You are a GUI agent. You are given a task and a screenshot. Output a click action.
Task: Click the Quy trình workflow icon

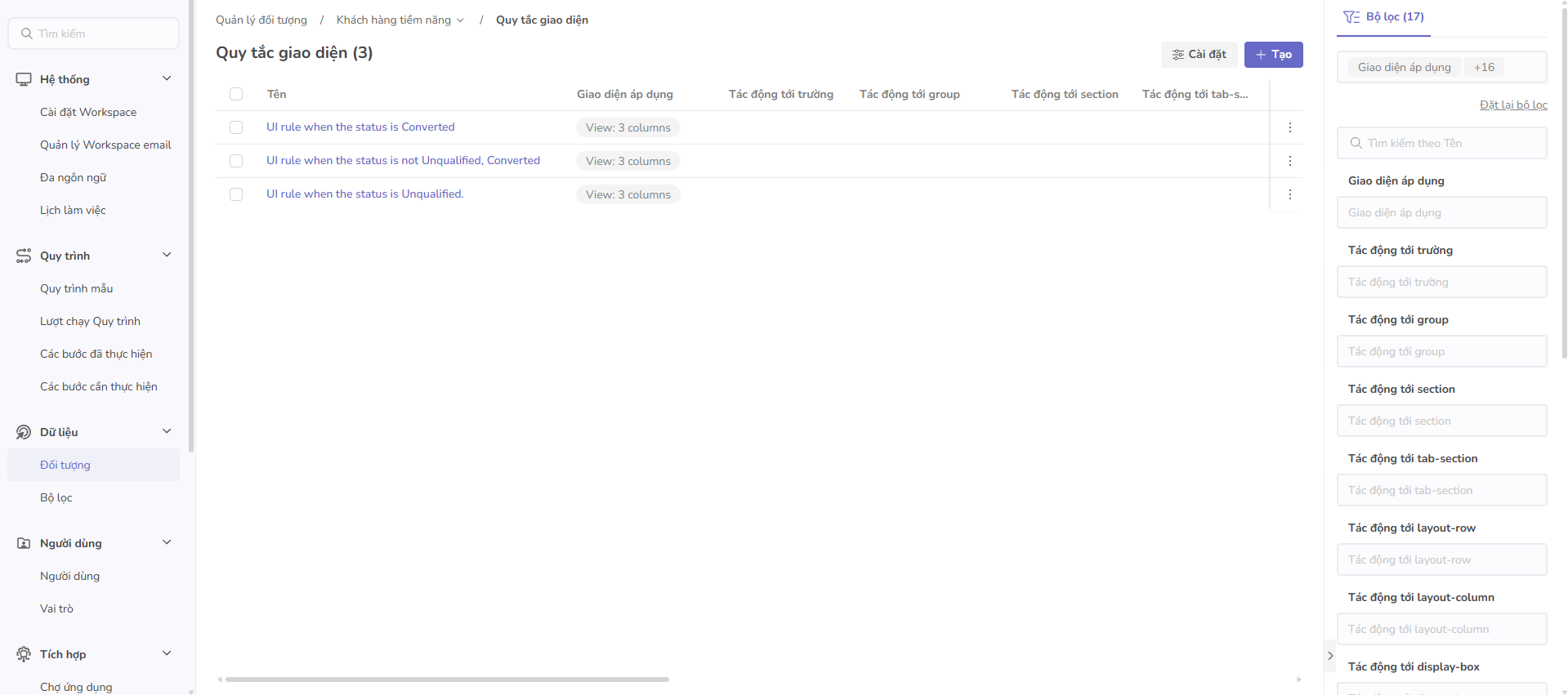tap(24, 256)
